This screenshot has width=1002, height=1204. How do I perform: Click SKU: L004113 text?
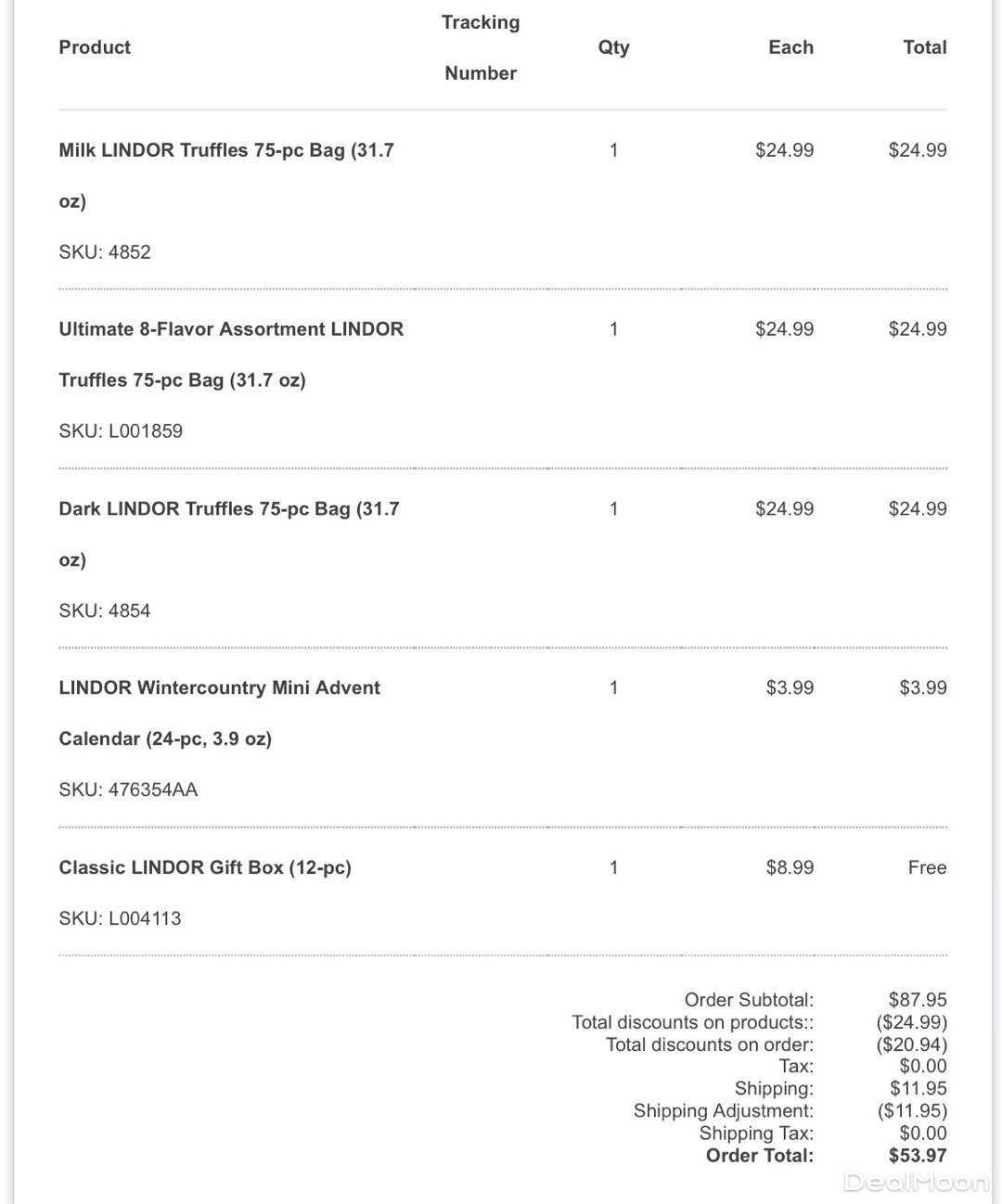tap(120, 919)
